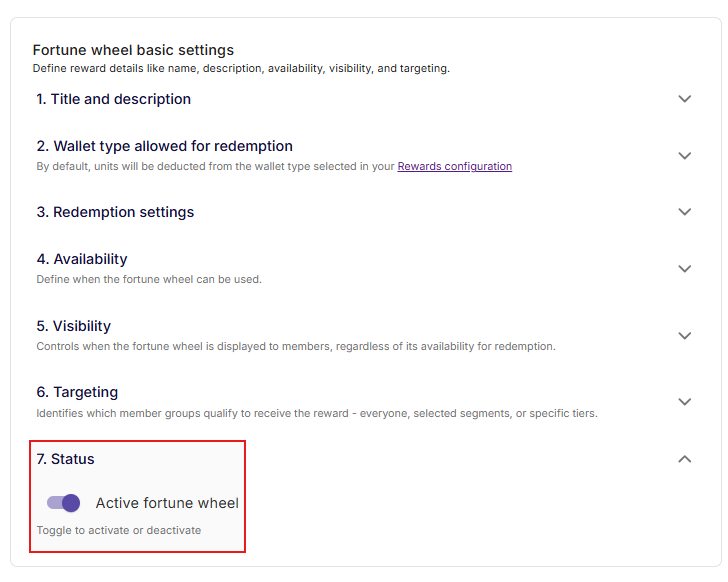Open Availability section via its chevron
728x582 pixels.
(x=684, y=269)
